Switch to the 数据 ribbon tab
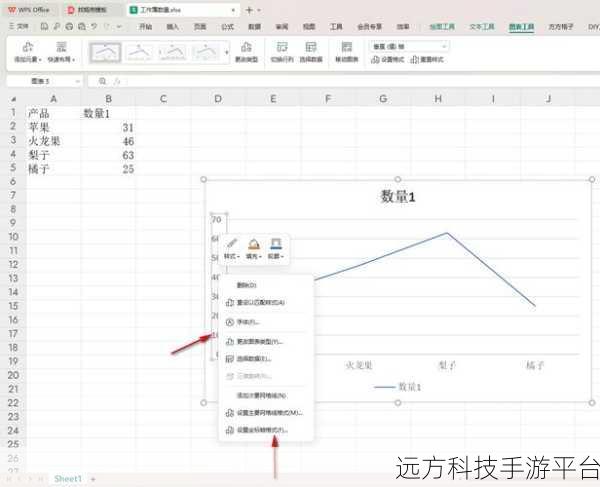The image size is (600, 487). [254, 26]
